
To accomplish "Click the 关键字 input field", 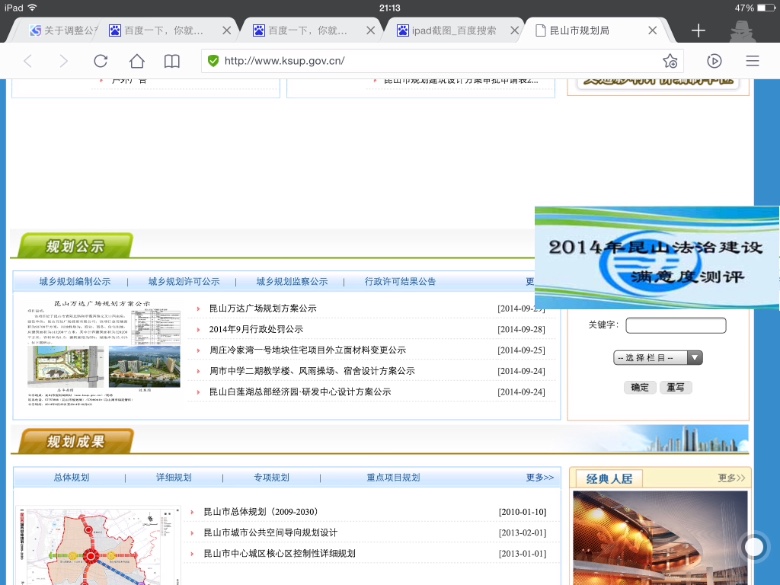I will tap(675, 326).
